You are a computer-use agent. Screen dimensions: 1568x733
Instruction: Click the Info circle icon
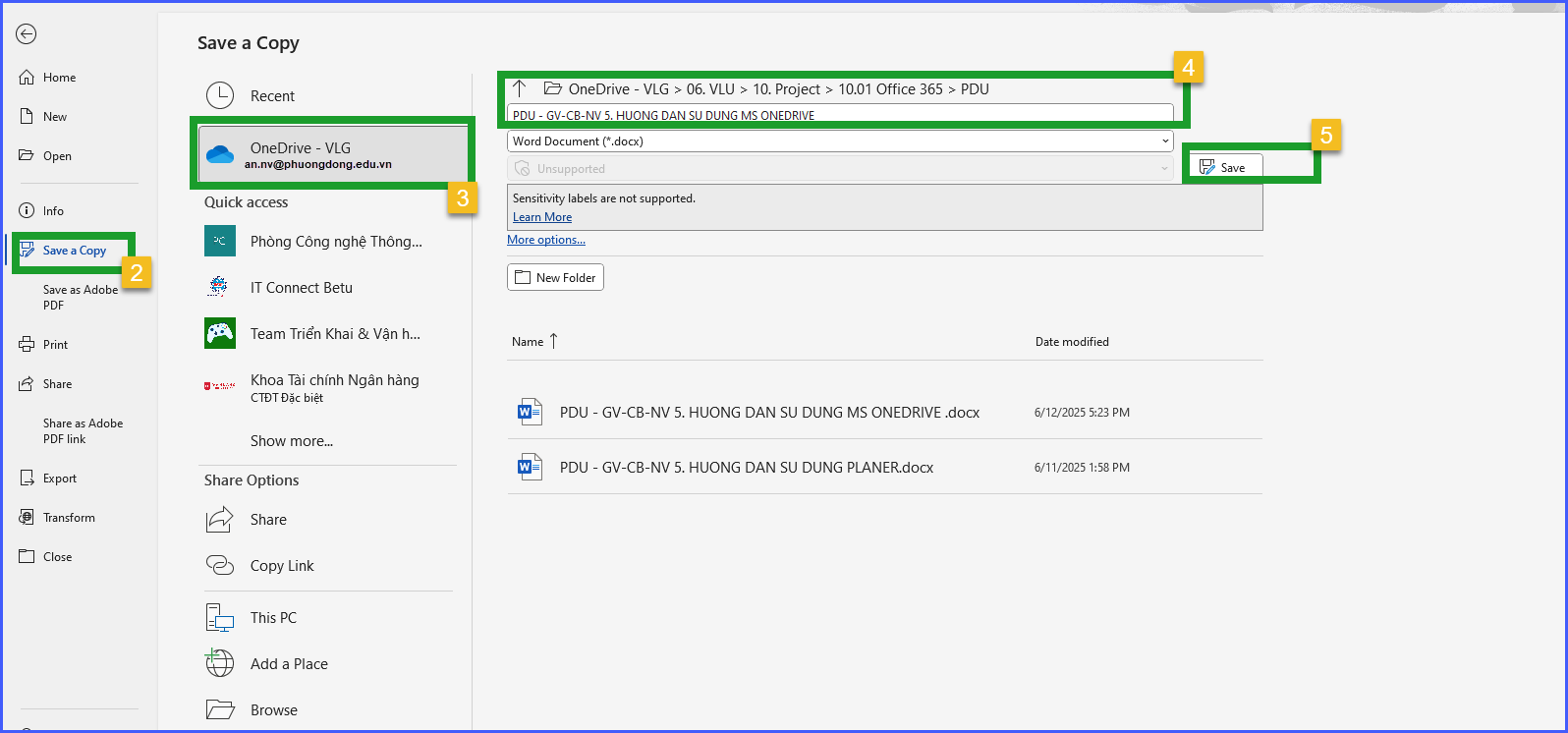27,210
